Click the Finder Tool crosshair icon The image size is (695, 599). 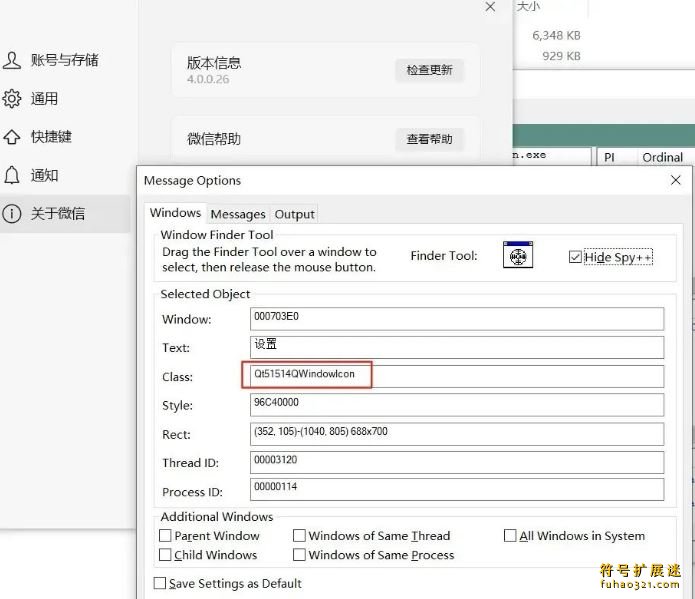point(518,255)
